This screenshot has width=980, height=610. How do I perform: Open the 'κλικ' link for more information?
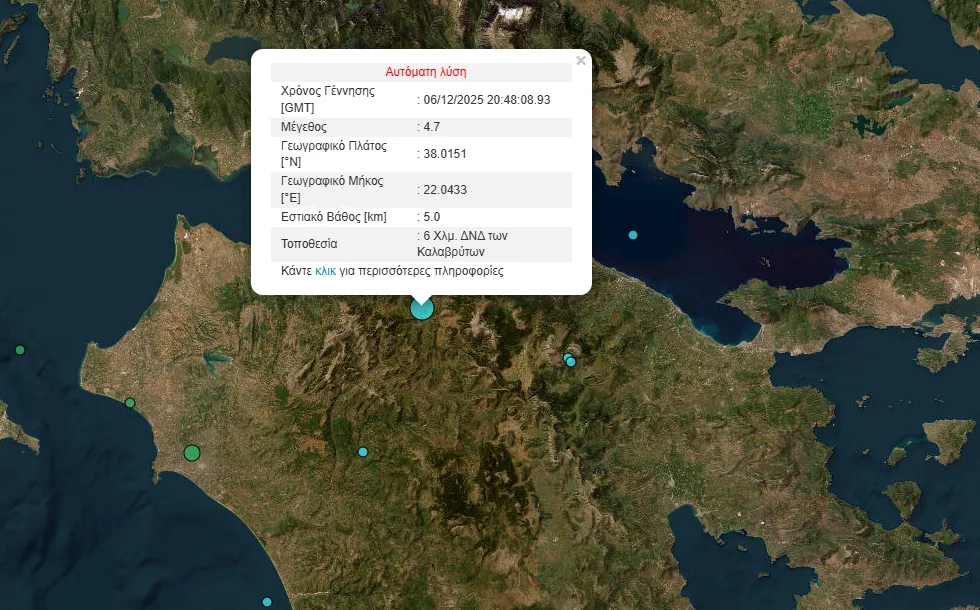(x=326, y=271)
